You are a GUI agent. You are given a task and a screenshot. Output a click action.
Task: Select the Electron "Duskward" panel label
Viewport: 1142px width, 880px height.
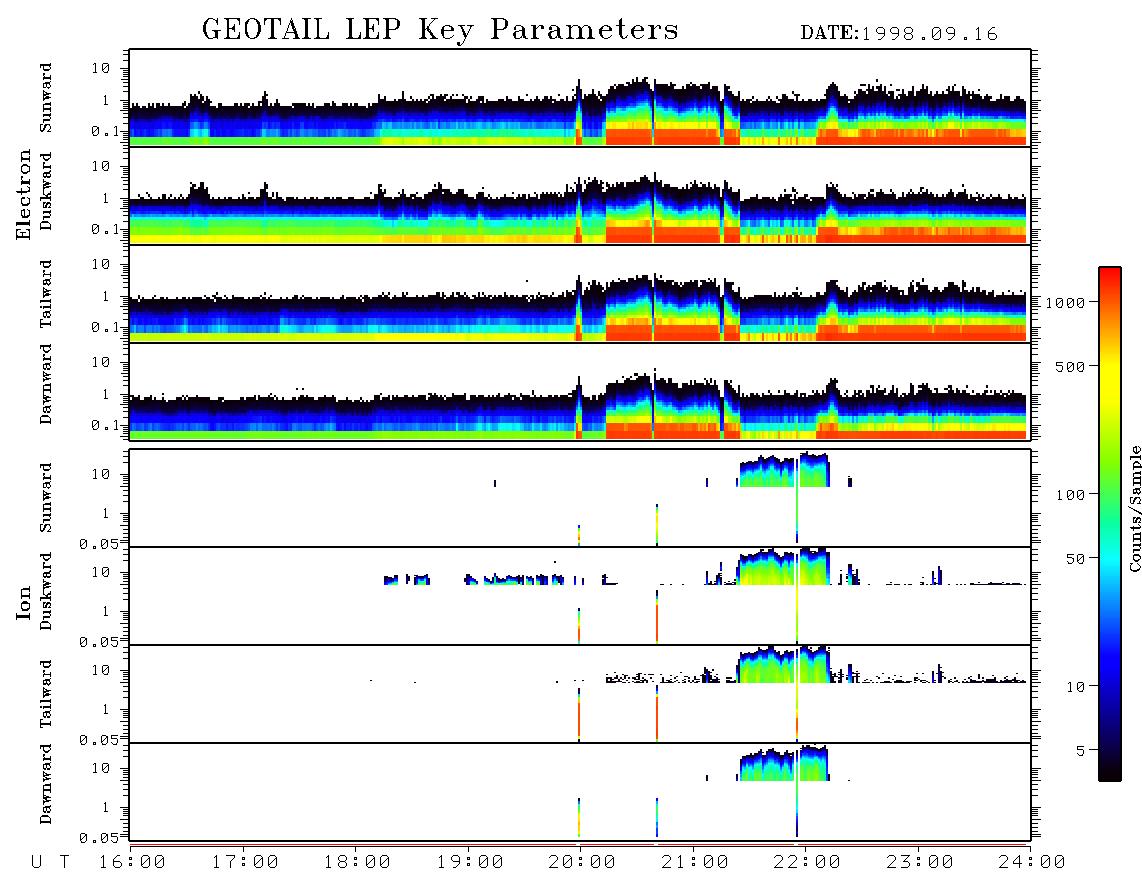pyautogui.click(x=45, y=191)
